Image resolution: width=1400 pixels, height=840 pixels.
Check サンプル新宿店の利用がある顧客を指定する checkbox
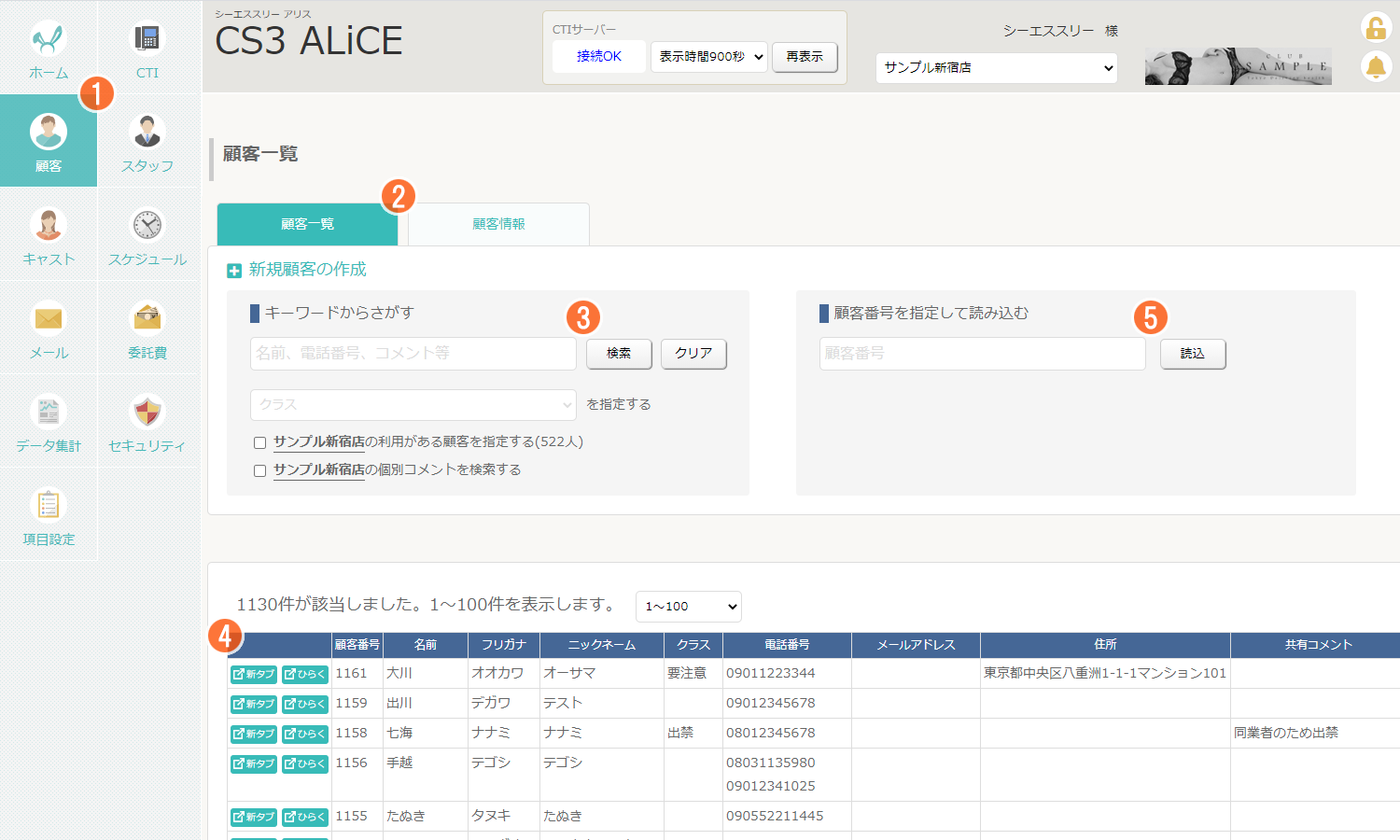(x=260, y=442)
